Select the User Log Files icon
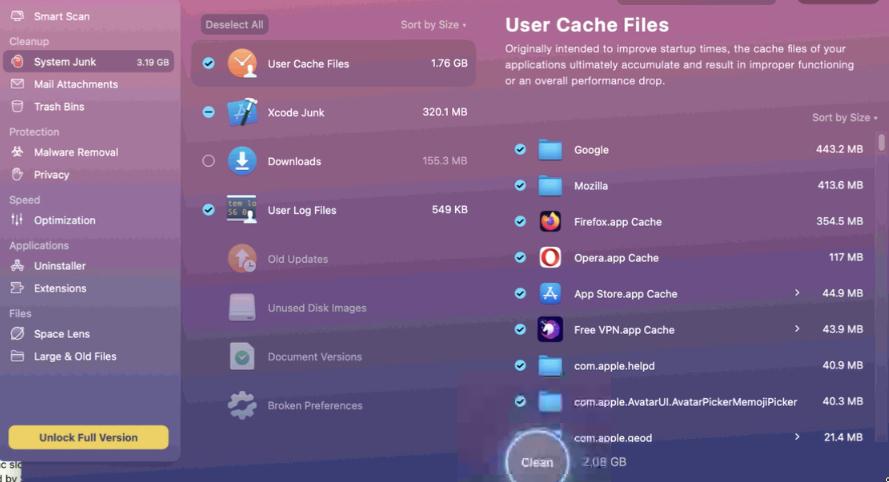 242,209
